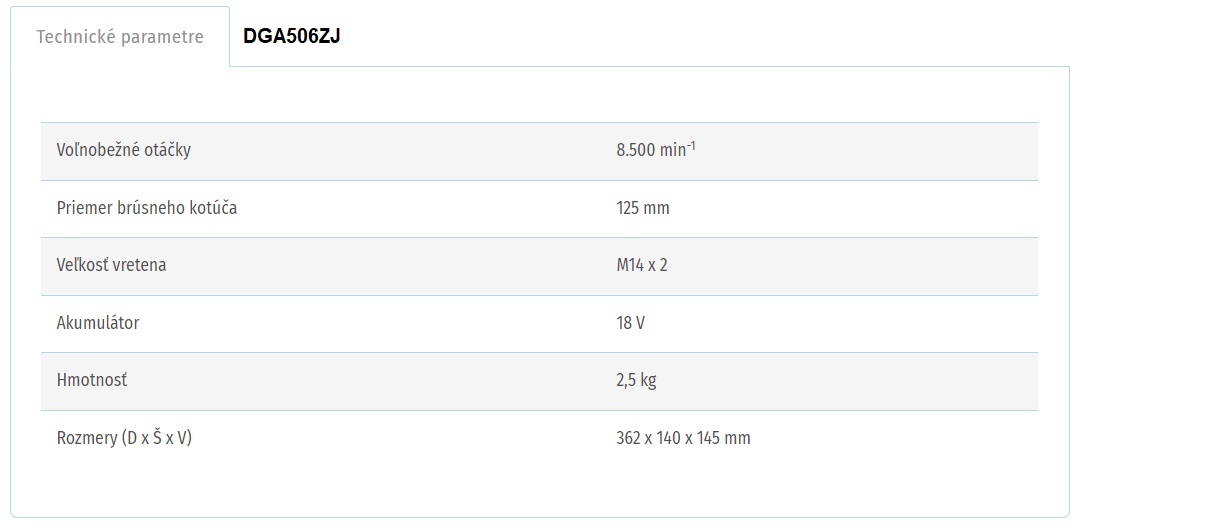1209x528 pixels.
Task: Click the Akumulátor table row
Action: coord(539,324)
